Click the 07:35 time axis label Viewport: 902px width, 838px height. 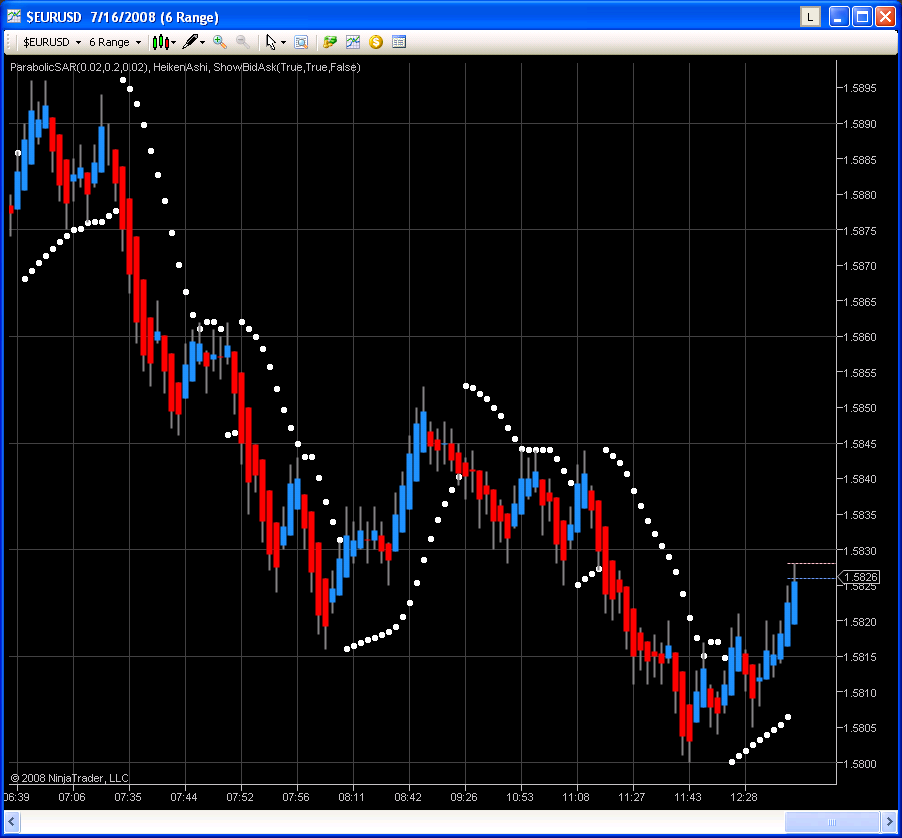(128, 797)
